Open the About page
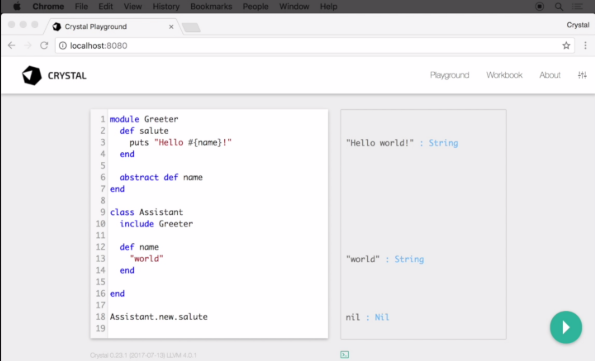The image size is (595, 361). [550, 75]
